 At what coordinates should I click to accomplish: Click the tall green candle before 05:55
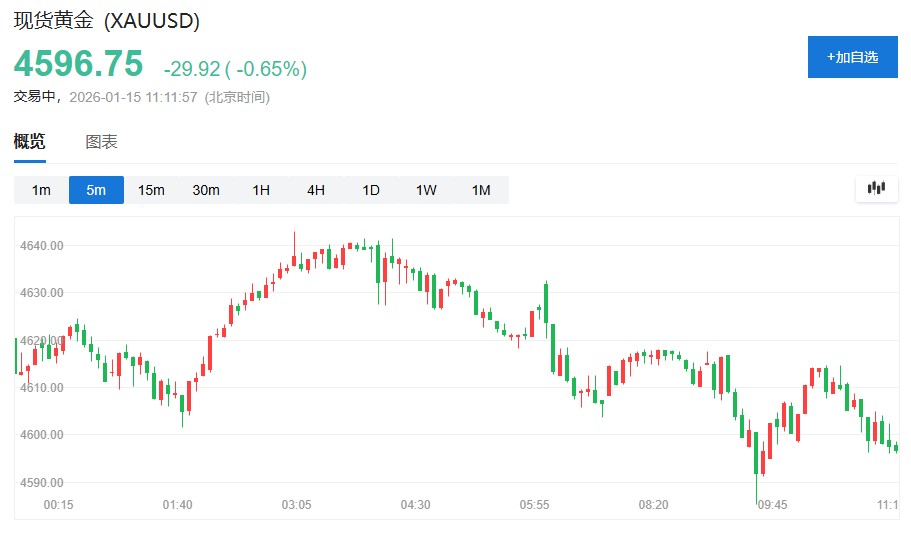pyautogui.click(x=546, y=301)
